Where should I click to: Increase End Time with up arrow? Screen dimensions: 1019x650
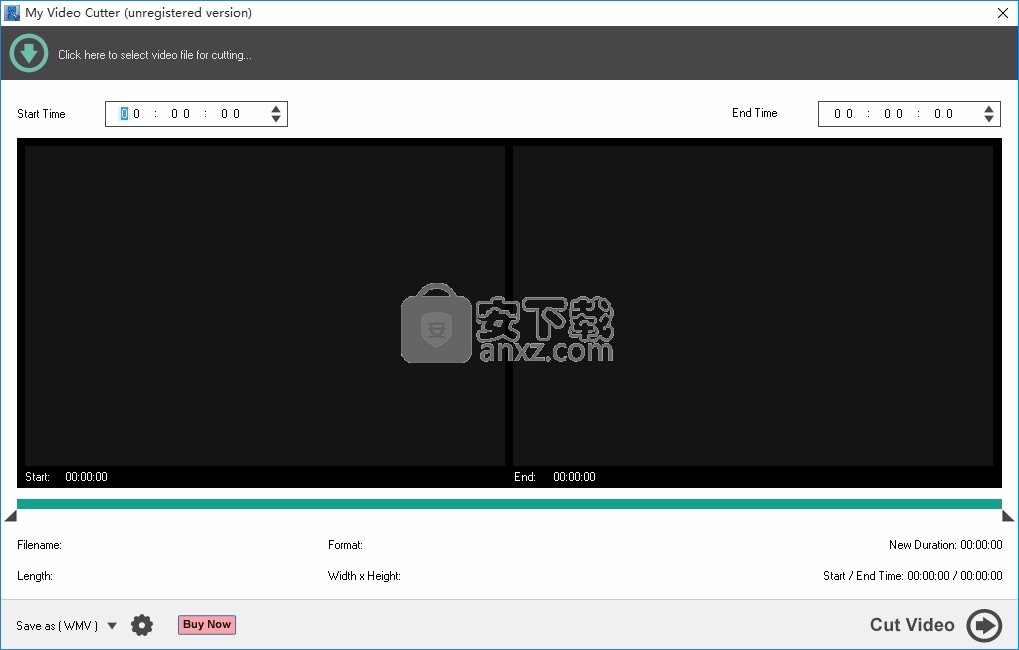tap(989, 109)
